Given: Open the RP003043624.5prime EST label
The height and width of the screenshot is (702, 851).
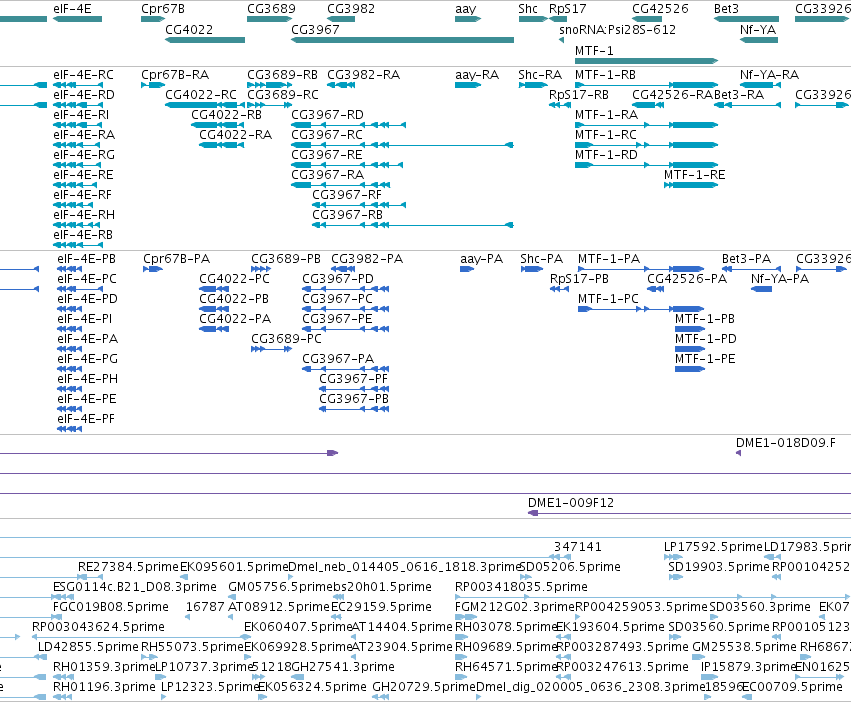Looking at the screenshot, I should [x=99, y=627].
